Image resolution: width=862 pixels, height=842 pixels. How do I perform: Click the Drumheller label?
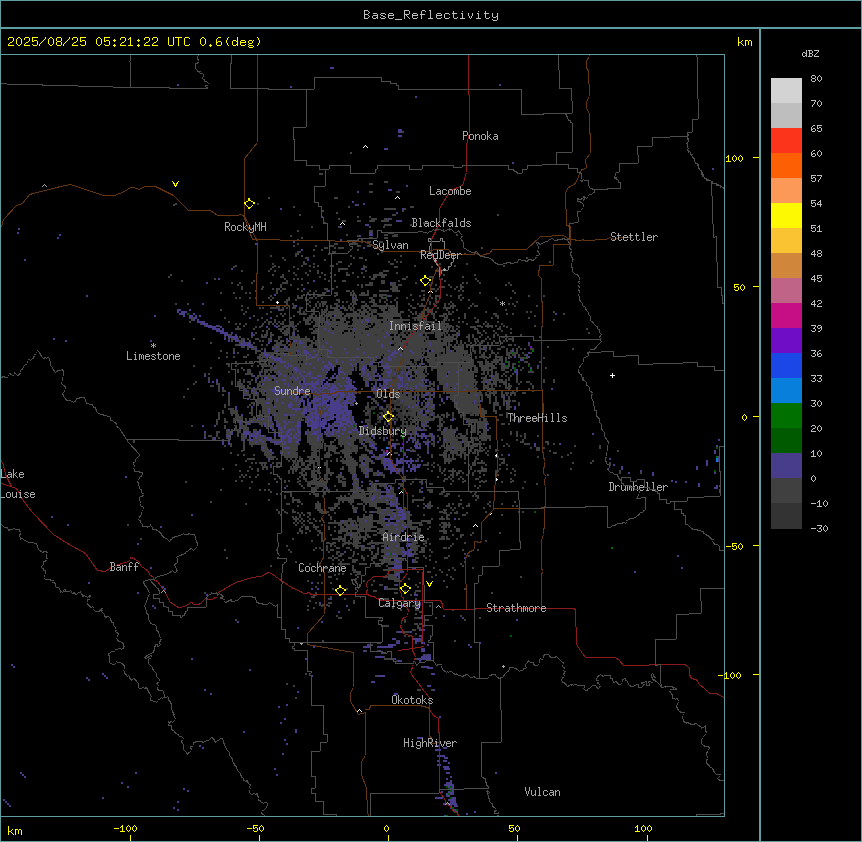tap(638, 487)
